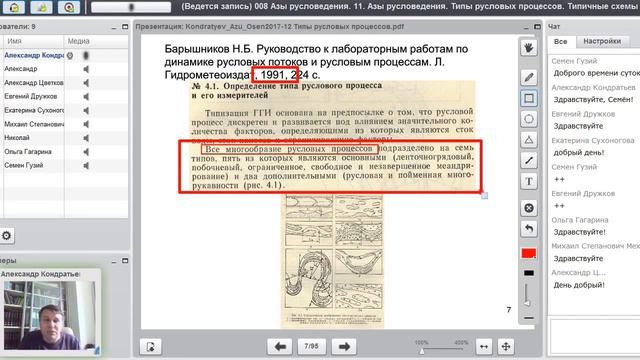The image size is (640, 360).
Task: Click third top bar recording button
Action: pyautogui.click(x=69, y=7)
